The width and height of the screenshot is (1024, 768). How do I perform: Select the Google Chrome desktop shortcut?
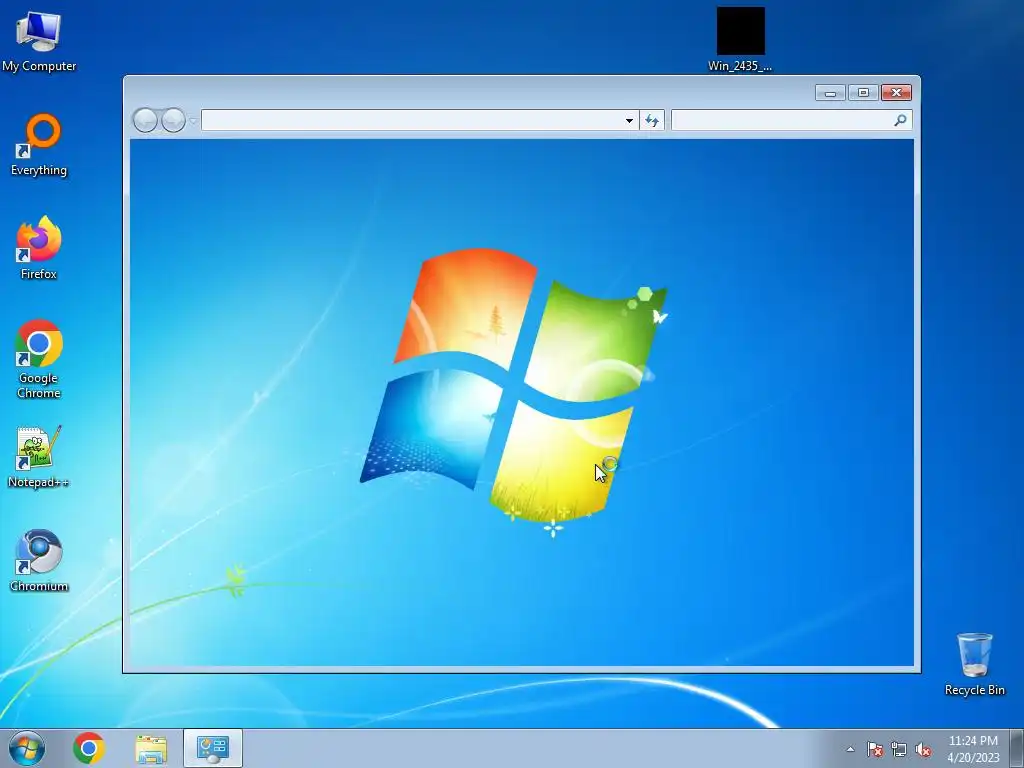click(39, 359)
